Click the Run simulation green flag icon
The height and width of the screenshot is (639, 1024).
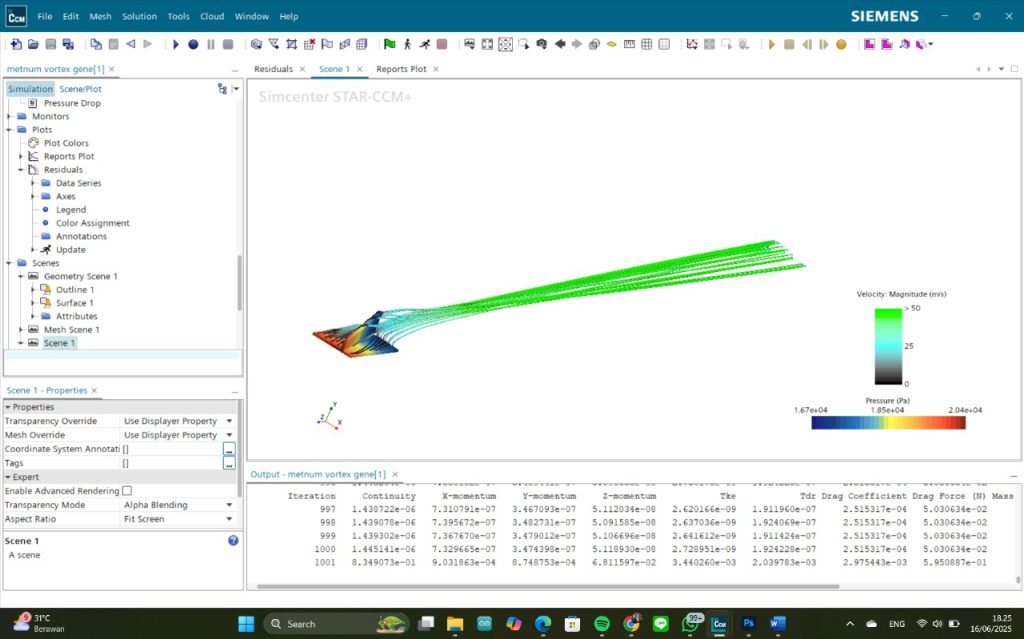click(389, 44)
